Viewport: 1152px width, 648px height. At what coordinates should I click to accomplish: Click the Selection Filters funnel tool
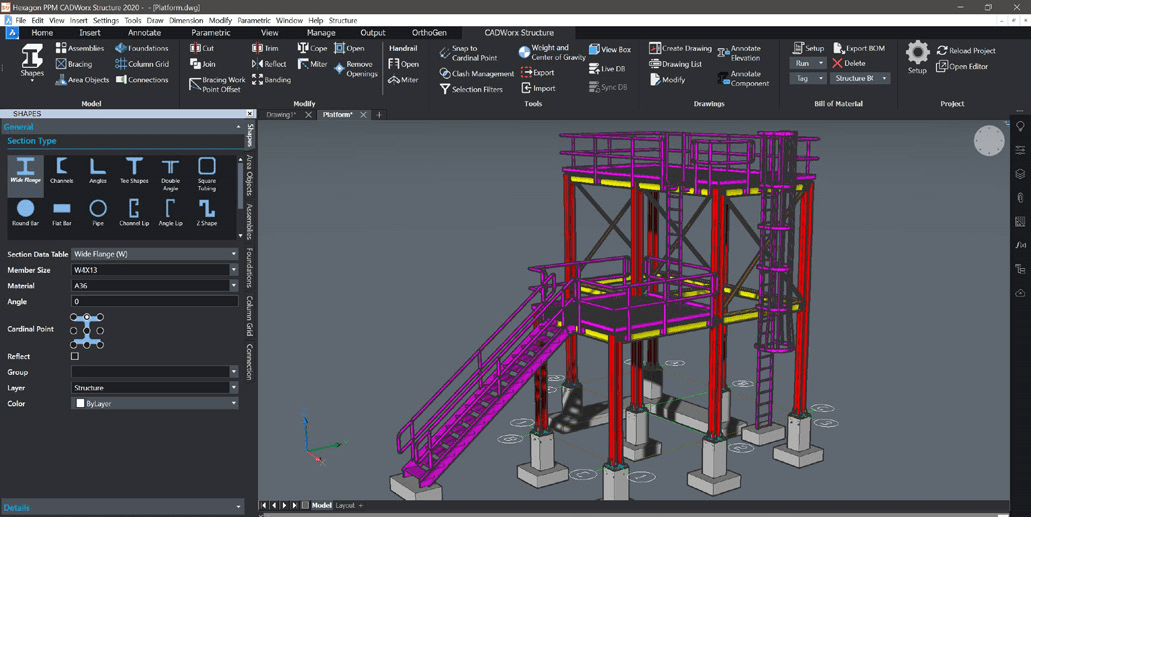pyautogui.click(x=471, y=90)
